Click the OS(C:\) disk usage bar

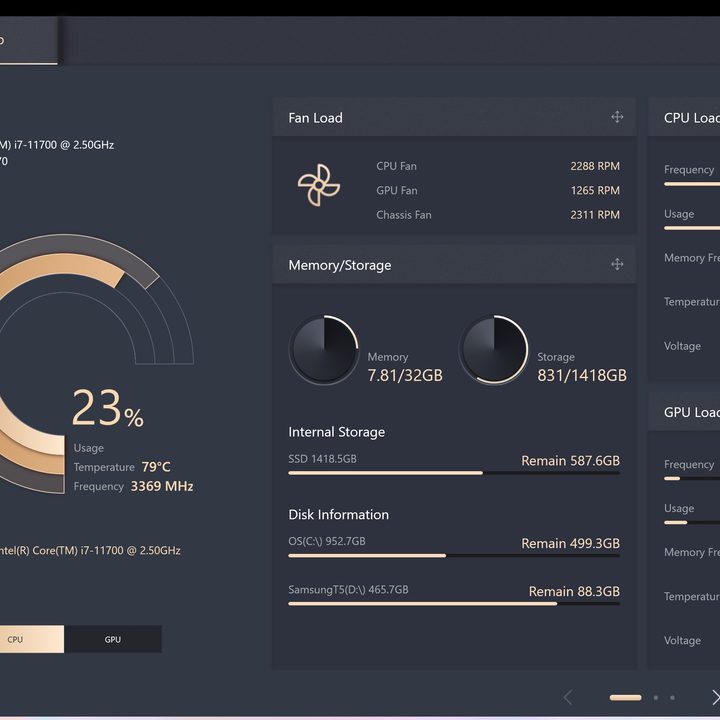pyautogui.click(x=454, y=555)
